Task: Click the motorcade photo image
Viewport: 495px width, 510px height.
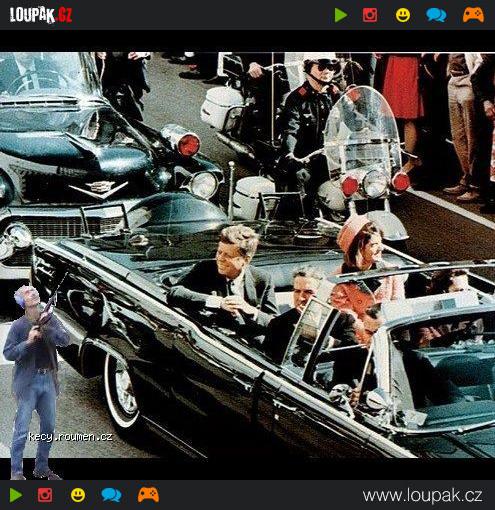Action: pyautogui.click(x=247, y=255)
